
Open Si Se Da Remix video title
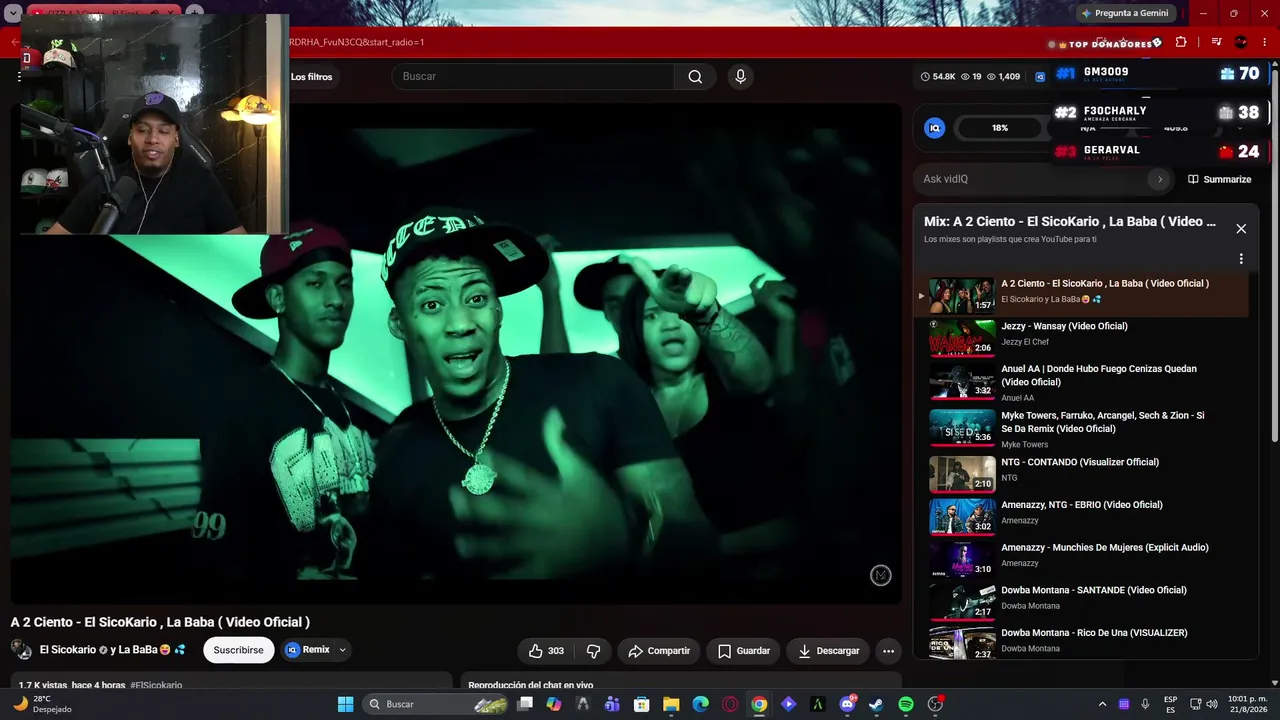[x=1102, y=422]
